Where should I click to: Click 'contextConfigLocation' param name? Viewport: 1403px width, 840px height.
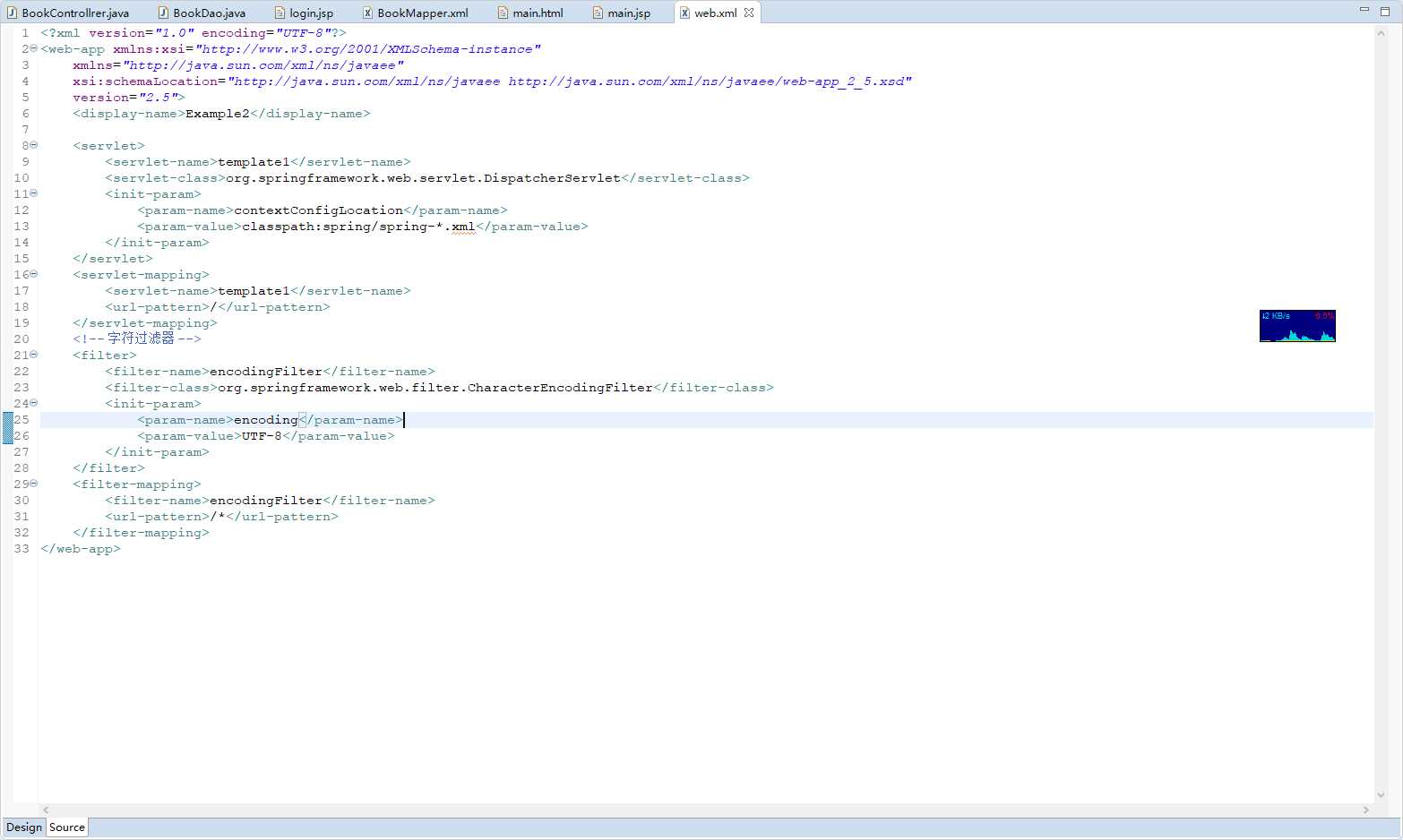319,210
